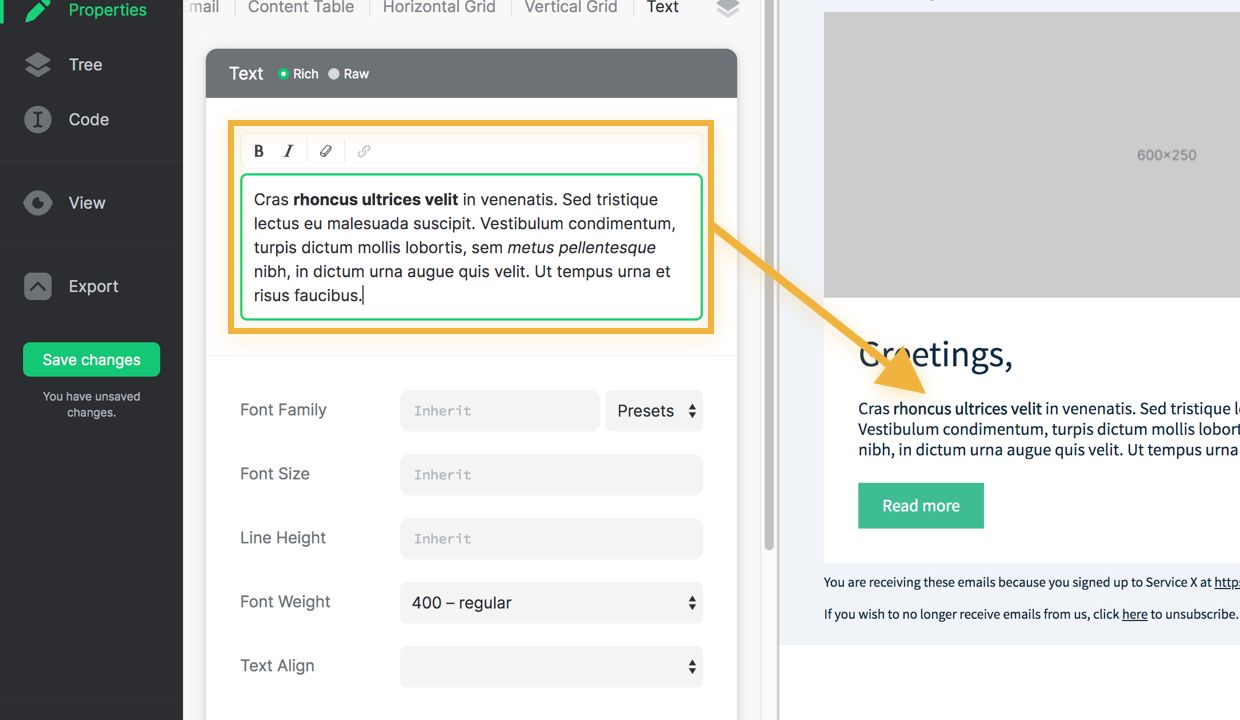This screenshot has width=1240, height=720.
Task: Clear formatting with the eraser icon
Action: click(325, 150)
